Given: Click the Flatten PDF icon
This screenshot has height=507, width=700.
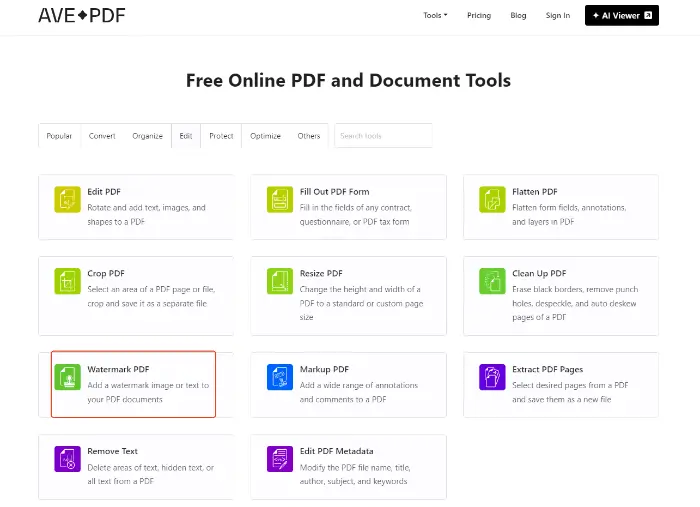Looking at the screenshot, I should [x=492, y=199].
